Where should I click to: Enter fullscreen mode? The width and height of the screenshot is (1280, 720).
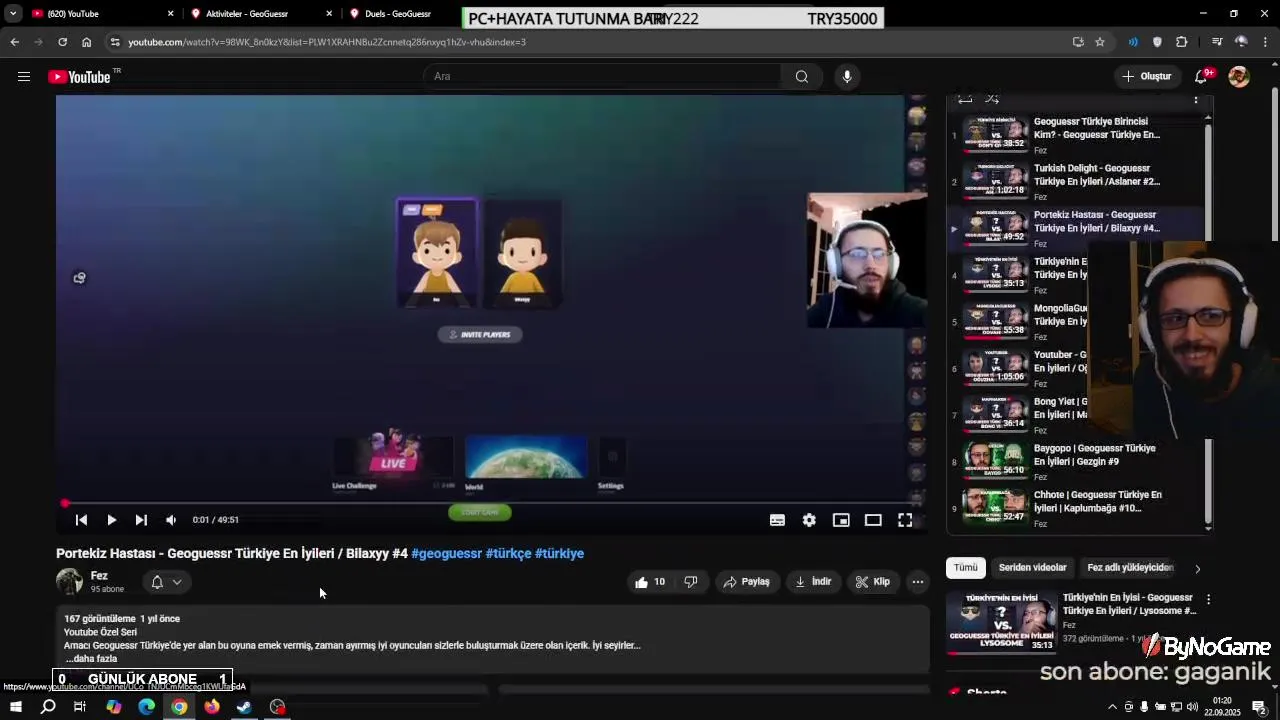coord(905,520)
